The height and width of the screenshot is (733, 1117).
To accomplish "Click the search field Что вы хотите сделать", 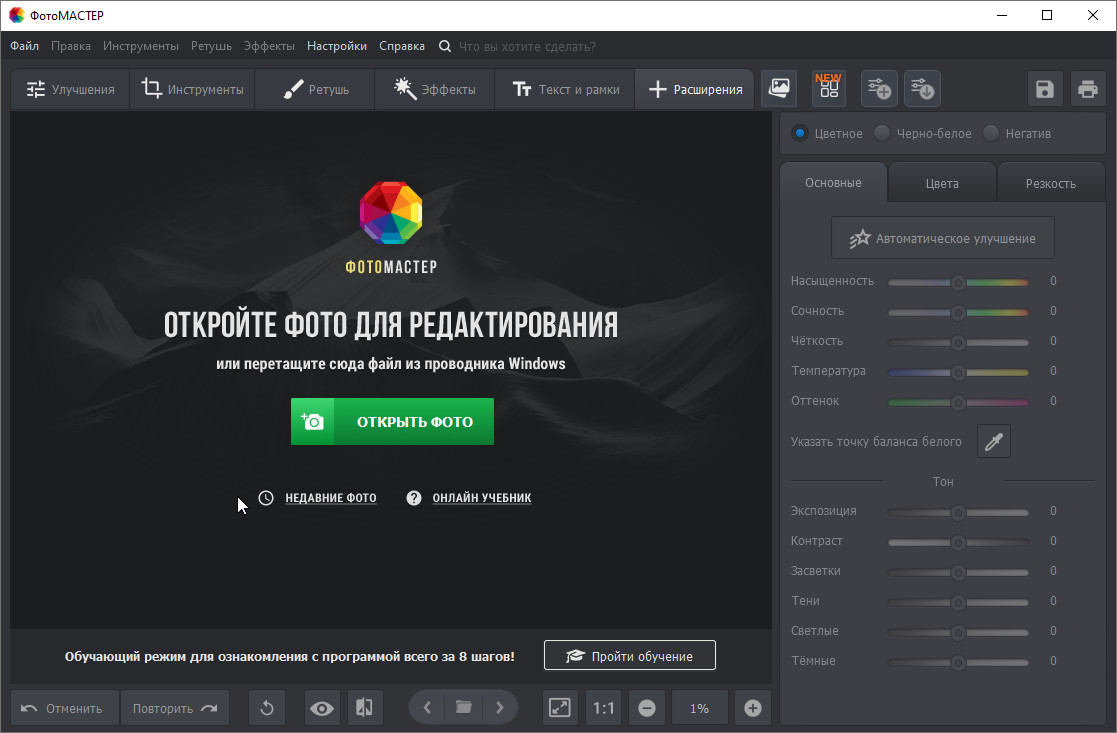I will coord(527,46).
